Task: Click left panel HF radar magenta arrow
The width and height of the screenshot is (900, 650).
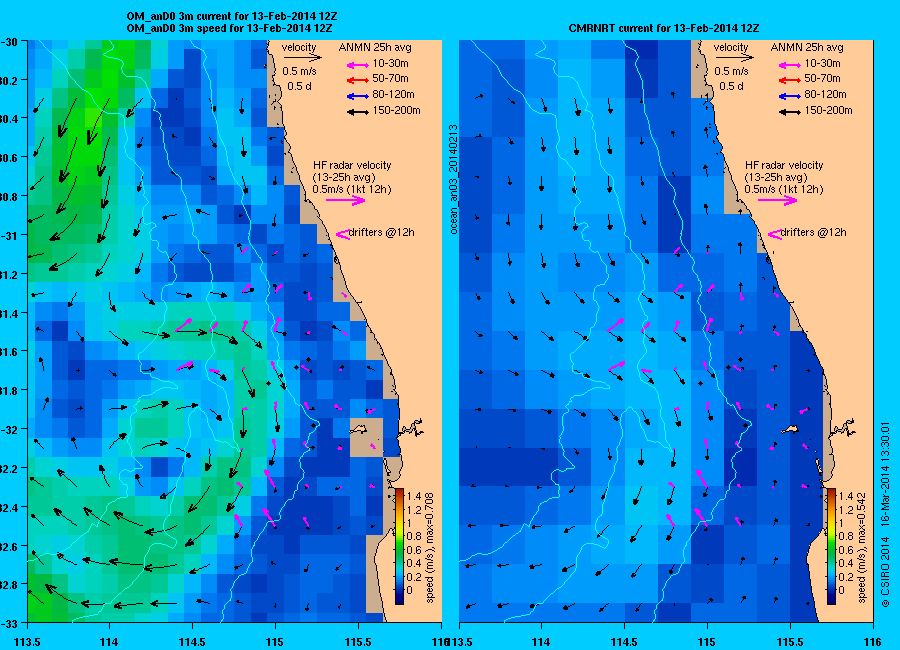Action: (346, 200)
